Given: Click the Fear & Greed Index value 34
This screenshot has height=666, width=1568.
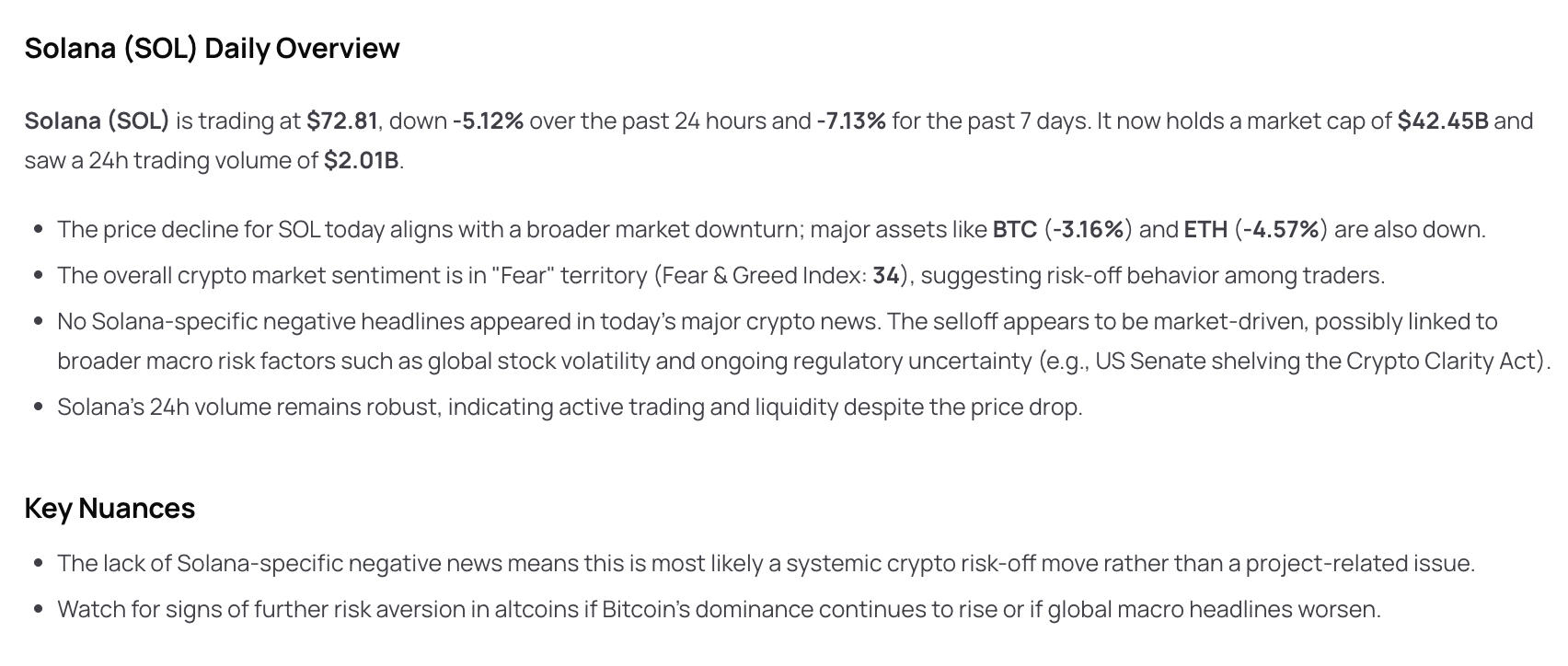Looking at the screenshot, I should pos(885,275).
